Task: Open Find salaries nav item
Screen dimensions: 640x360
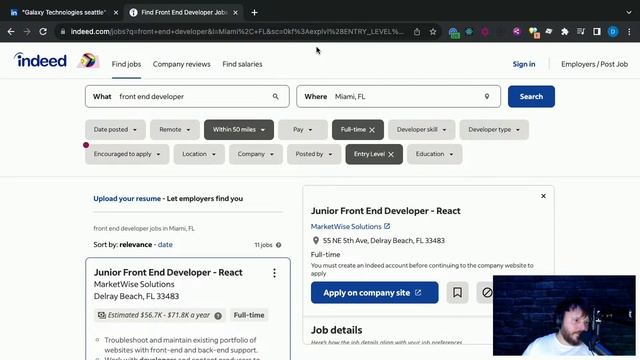Action: (242, 64)
